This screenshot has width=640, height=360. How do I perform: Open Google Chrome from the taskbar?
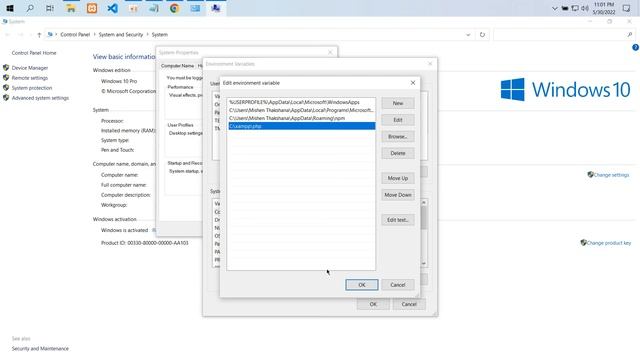[175, 8]
